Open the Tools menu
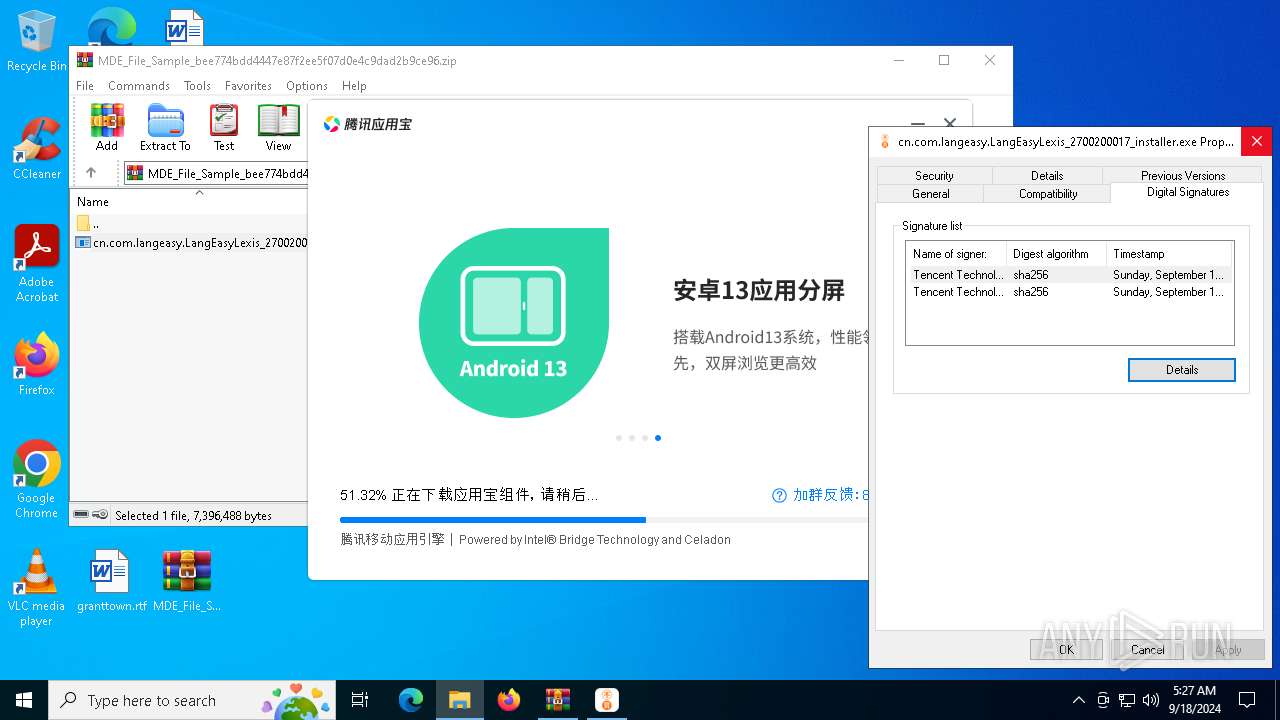The height and width of the screenshot is (720, 1280). tap(197, 86)
